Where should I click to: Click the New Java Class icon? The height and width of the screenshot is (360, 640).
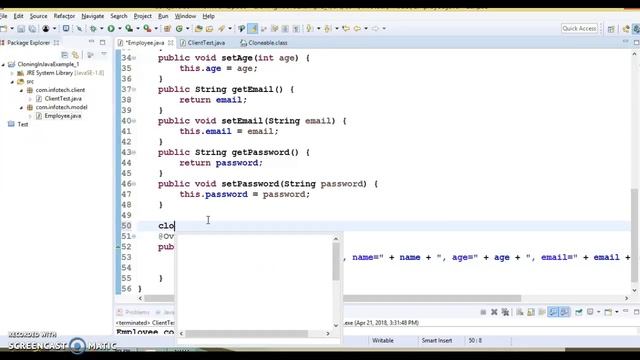[x=179, y=29]
